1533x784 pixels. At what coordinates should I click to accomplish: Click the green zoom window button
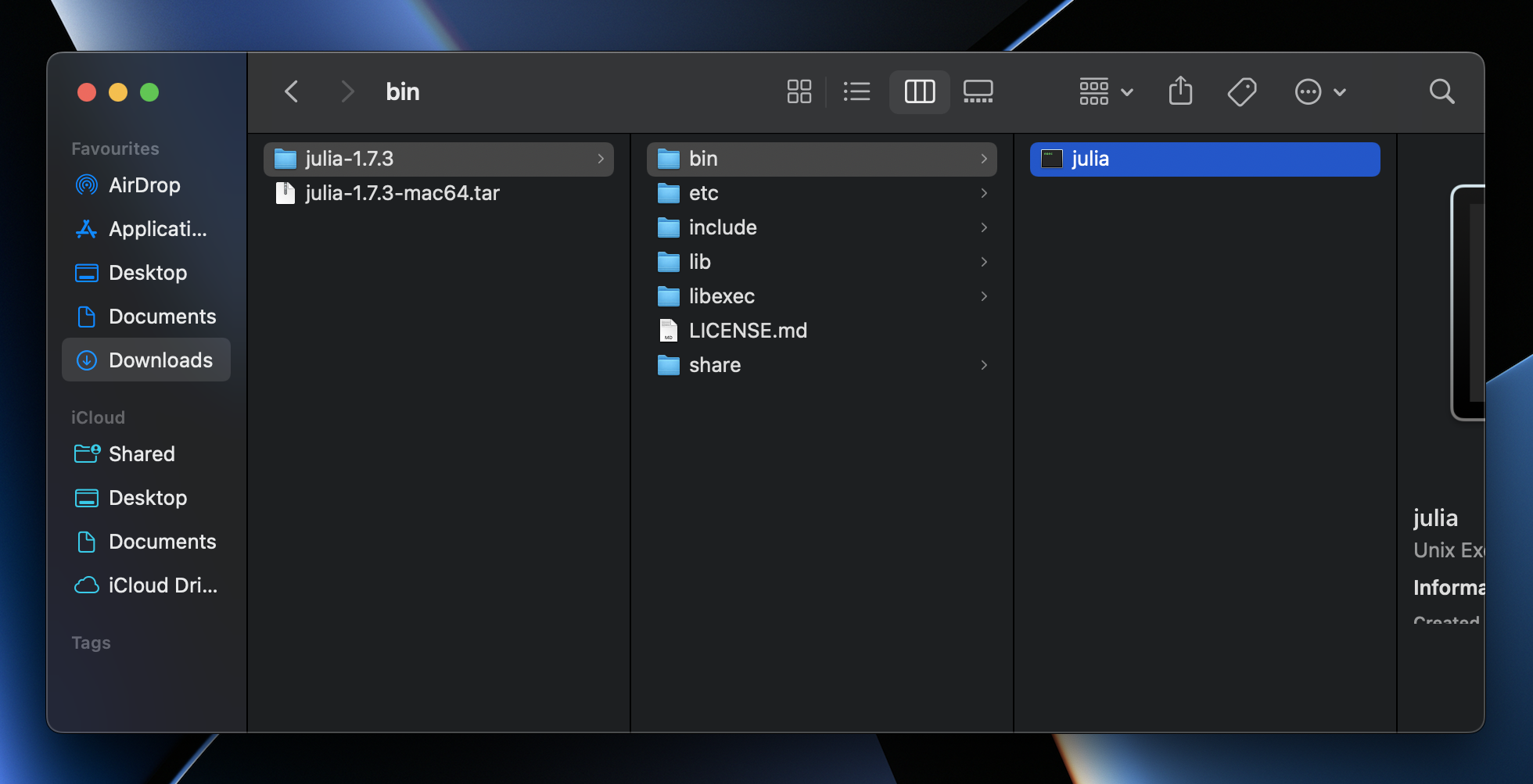pos(149,92)
